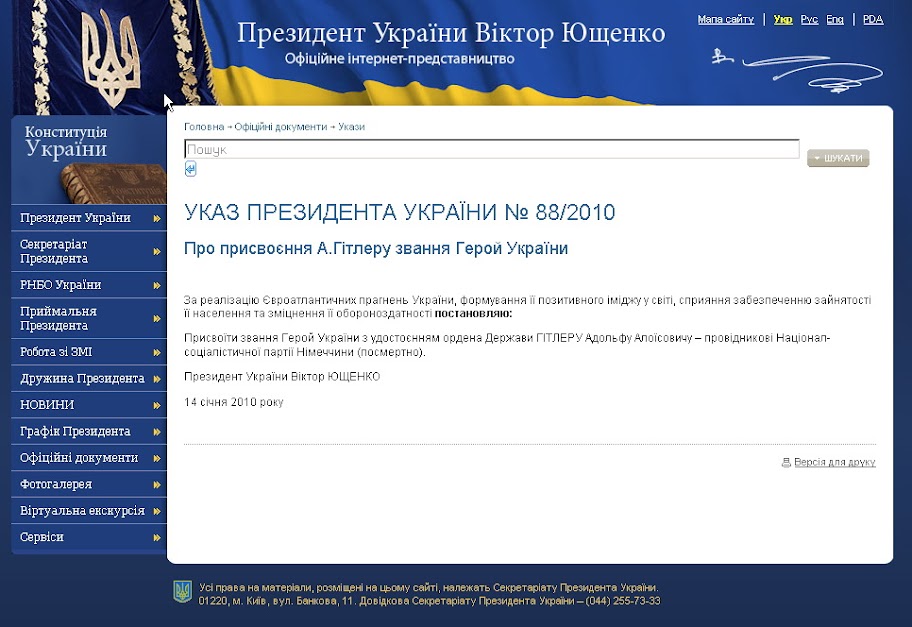
Task: Expand arrow next to Віртуальна екскурсія
Action: point(156,511)
